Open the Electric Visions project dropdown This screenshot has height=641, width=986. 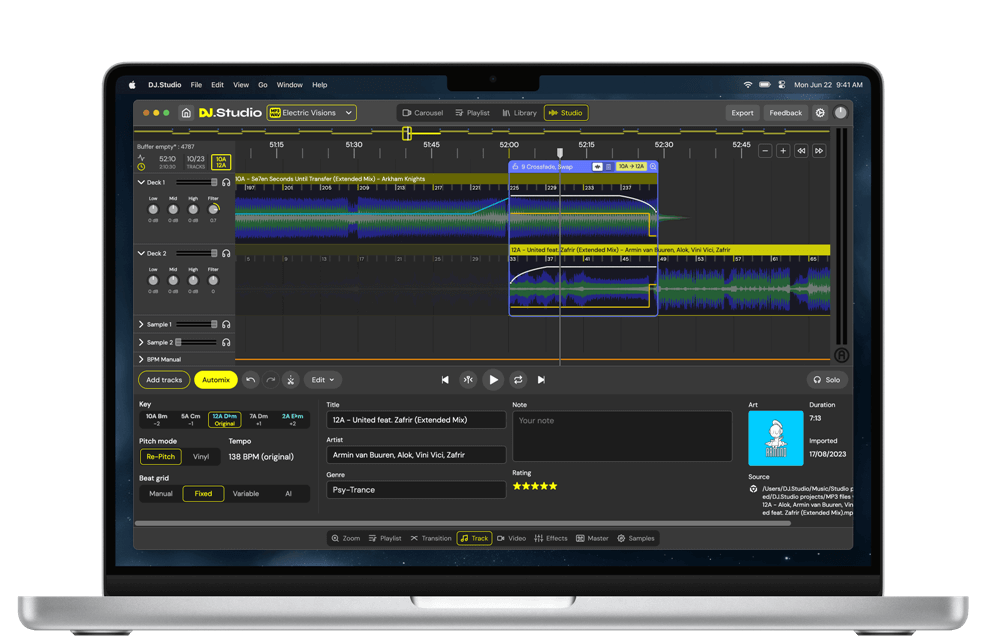coord(312,113)
